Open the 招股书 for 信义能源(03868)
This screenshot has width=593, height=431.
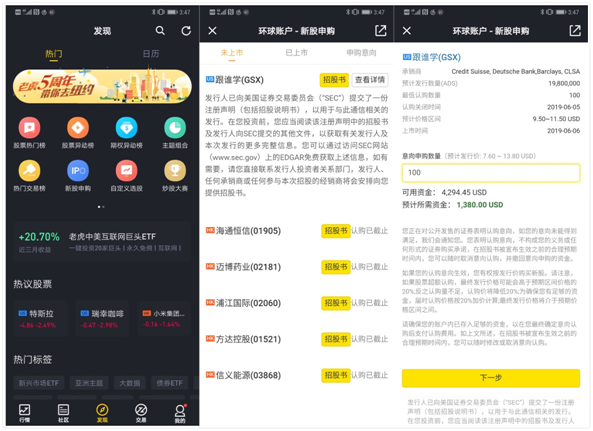tap(335, 375)
